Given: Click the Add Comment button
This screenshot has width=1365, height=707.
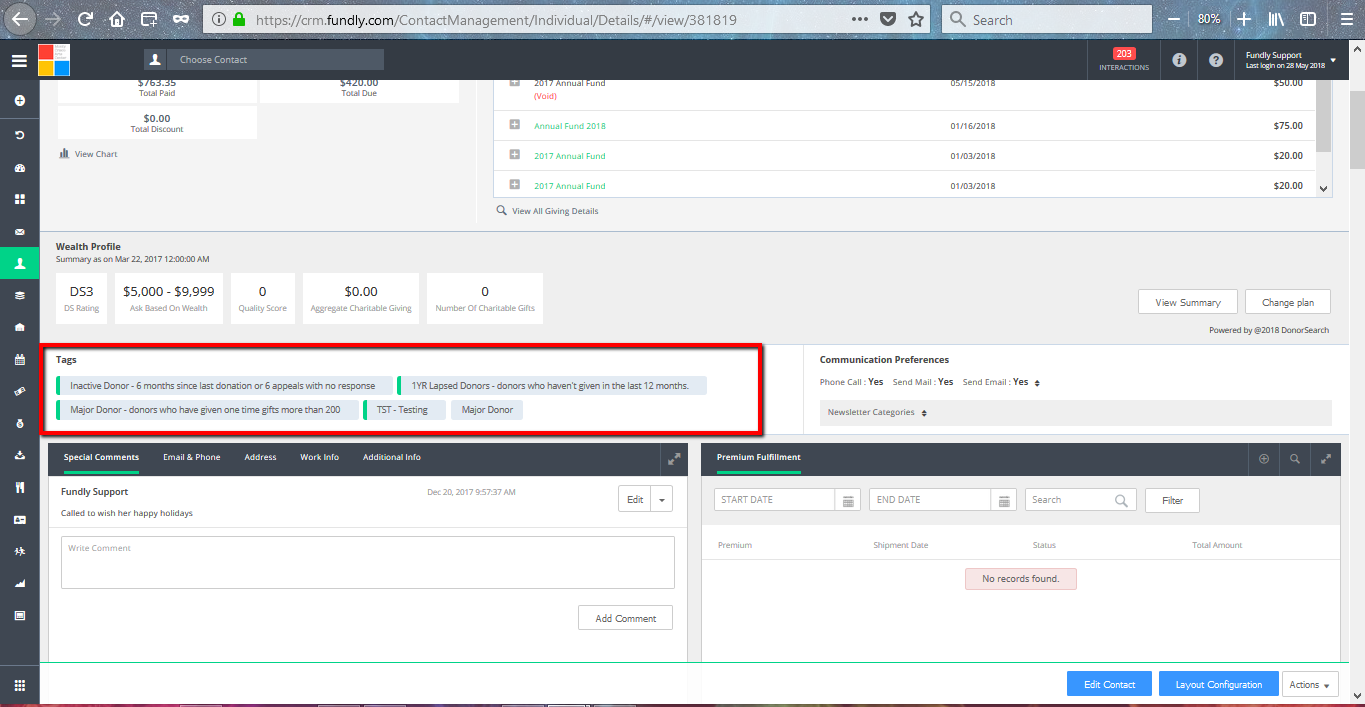Looking at the screenshot, I should 626,618.
